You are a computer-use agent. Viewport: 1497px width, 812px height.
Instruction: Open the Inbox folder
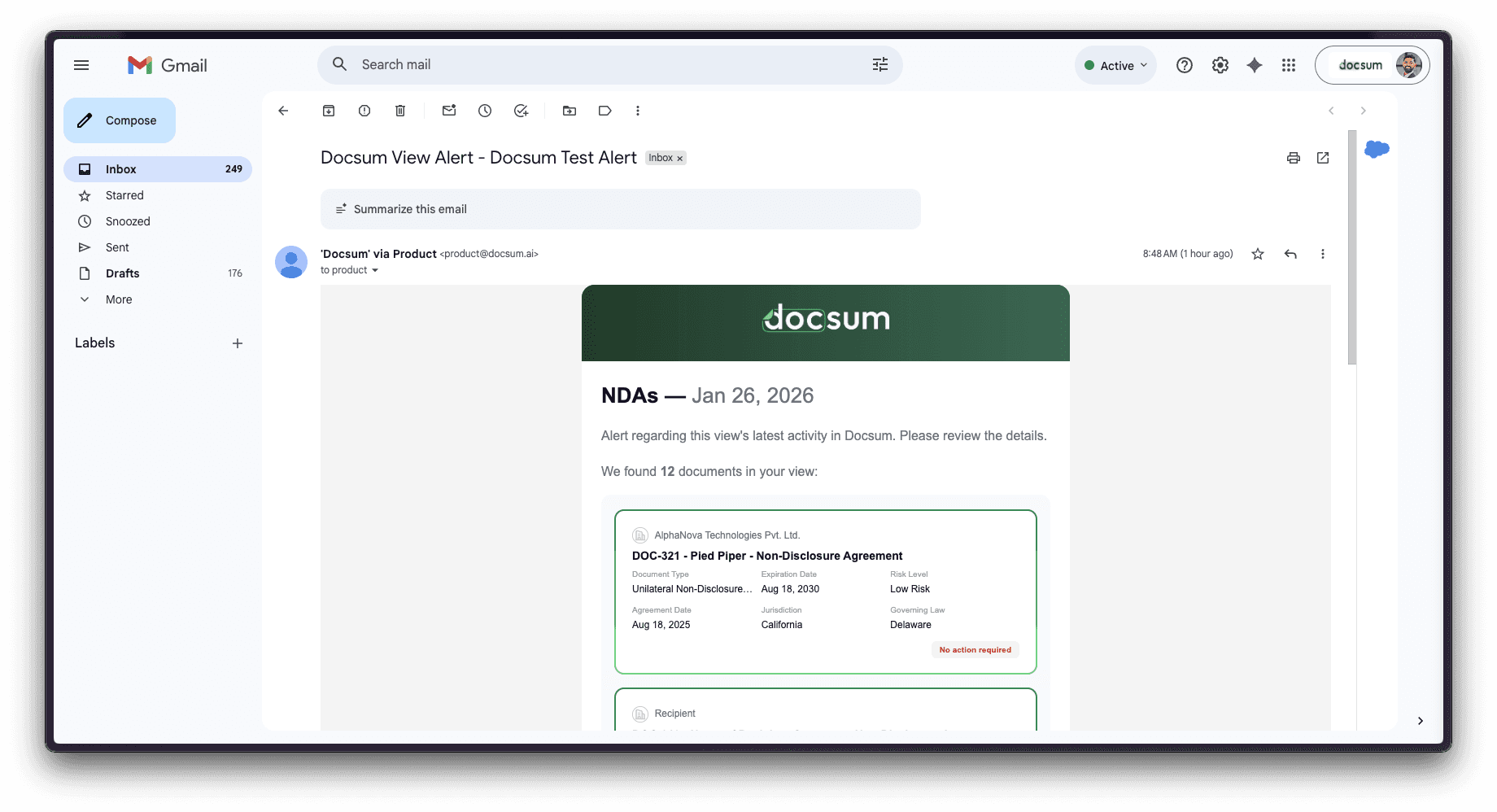pyautogui.click(x=158, y=169)
